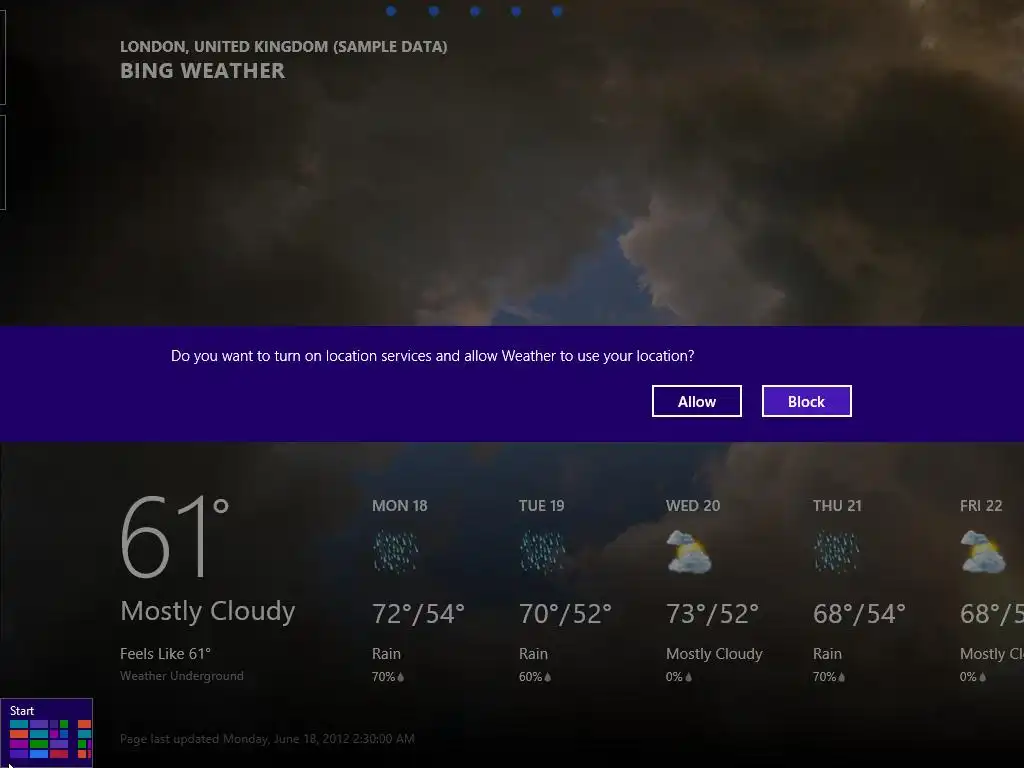Click the BING WEATHER title
Viewport: 1024px width, 768px height.
202,71
